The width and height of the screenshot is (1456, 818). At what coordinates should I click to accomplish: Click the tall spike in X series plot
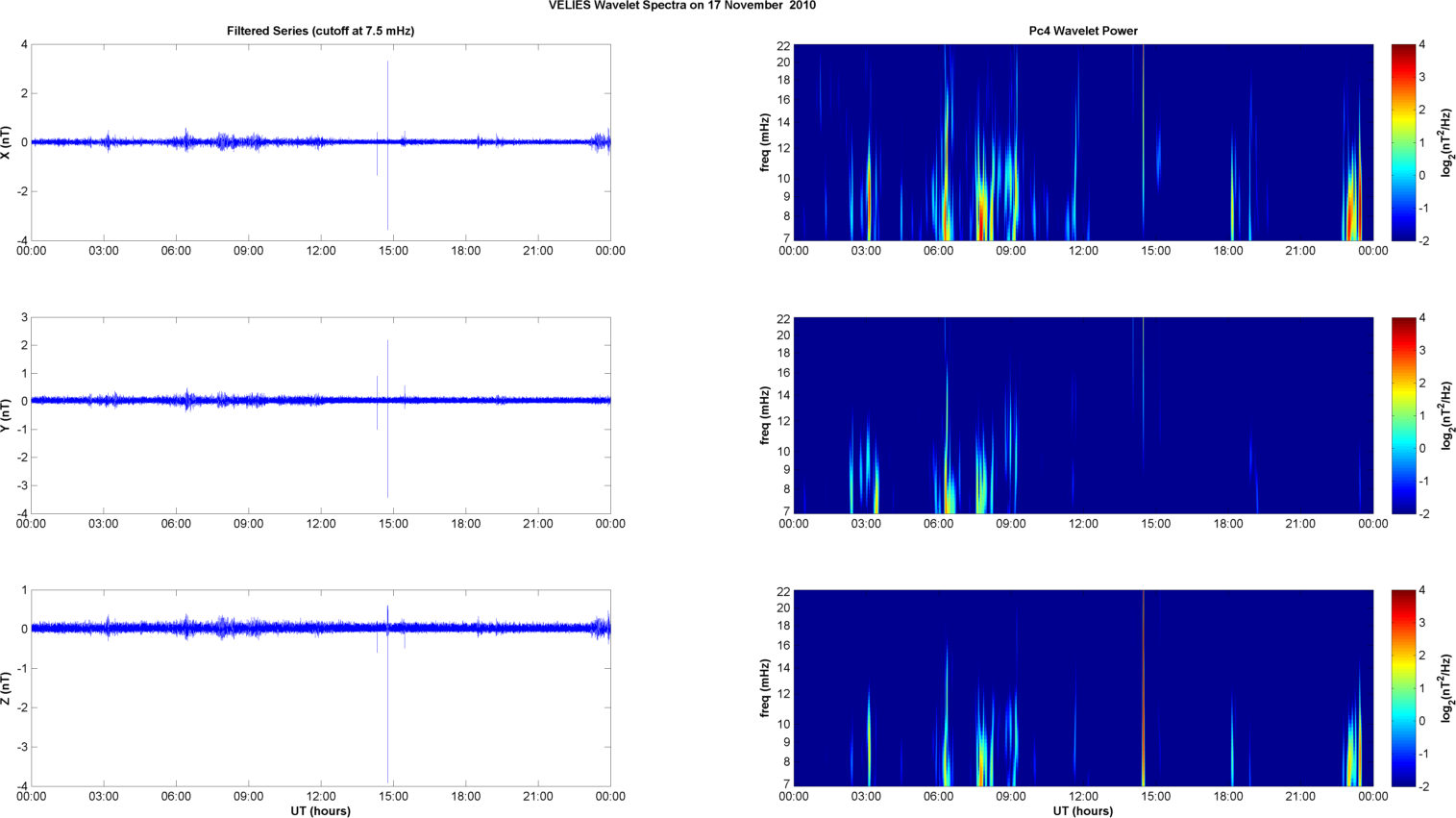point(387,96)
